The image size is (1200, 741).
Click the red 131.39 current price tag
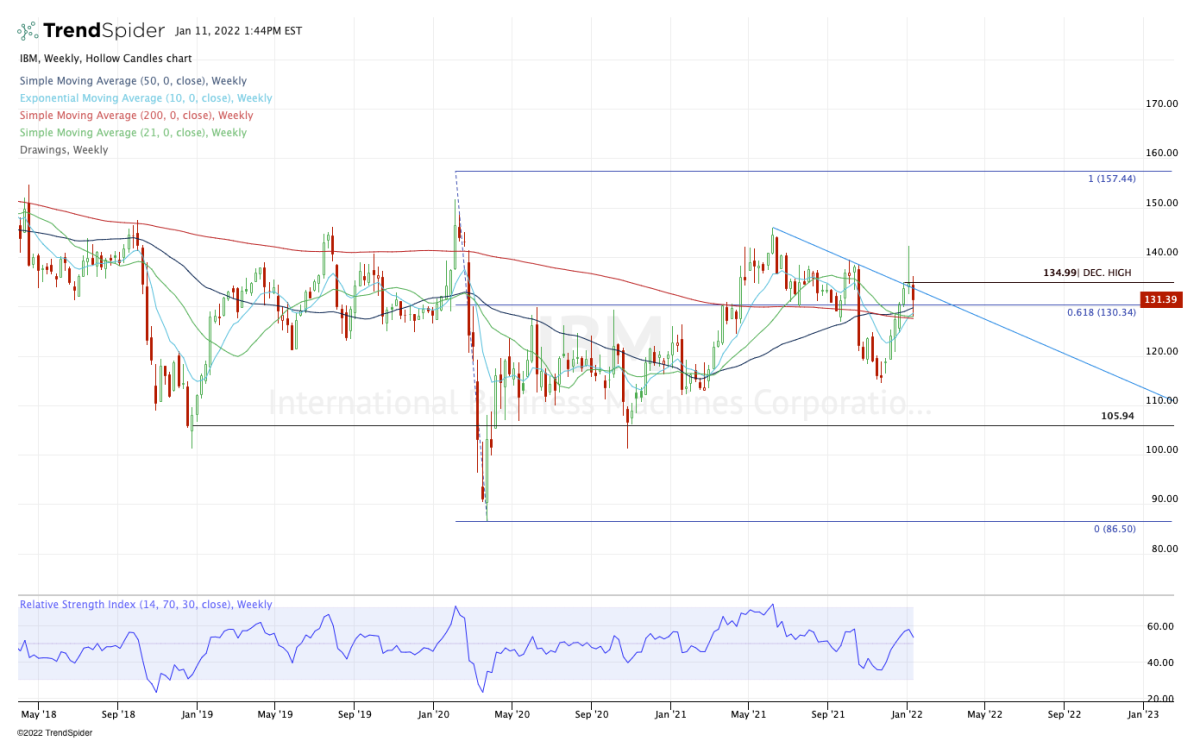[1160, 299]
